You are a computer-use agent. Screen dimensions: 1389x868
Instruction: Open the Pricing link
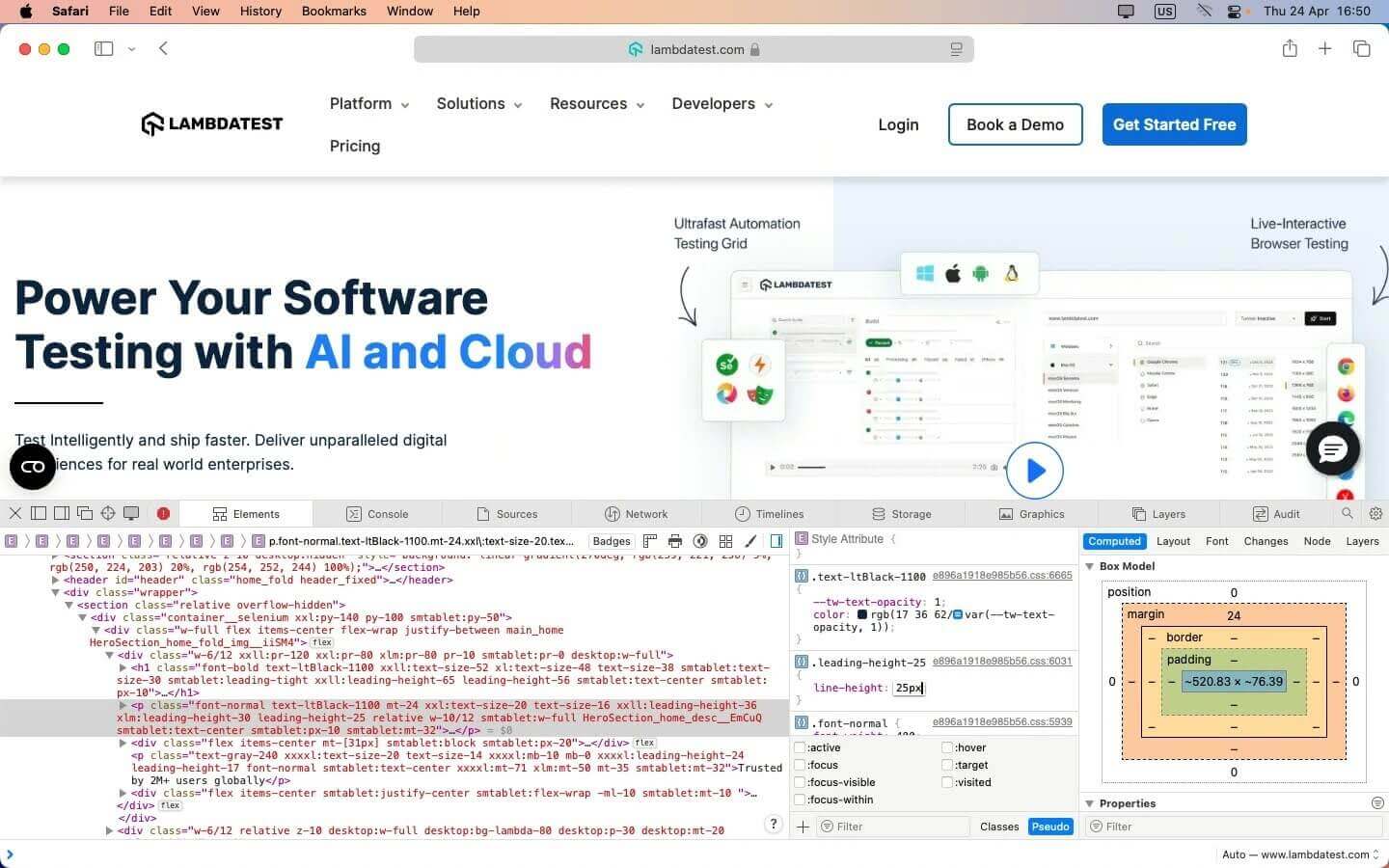coord(355,146)
